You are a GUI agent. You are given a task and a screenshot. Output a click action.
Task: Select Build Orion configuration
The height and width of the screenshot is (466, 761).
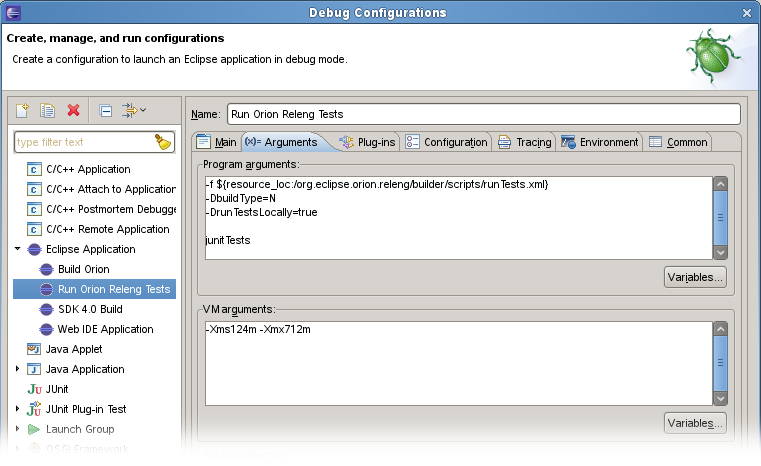[x=74, y=269]
